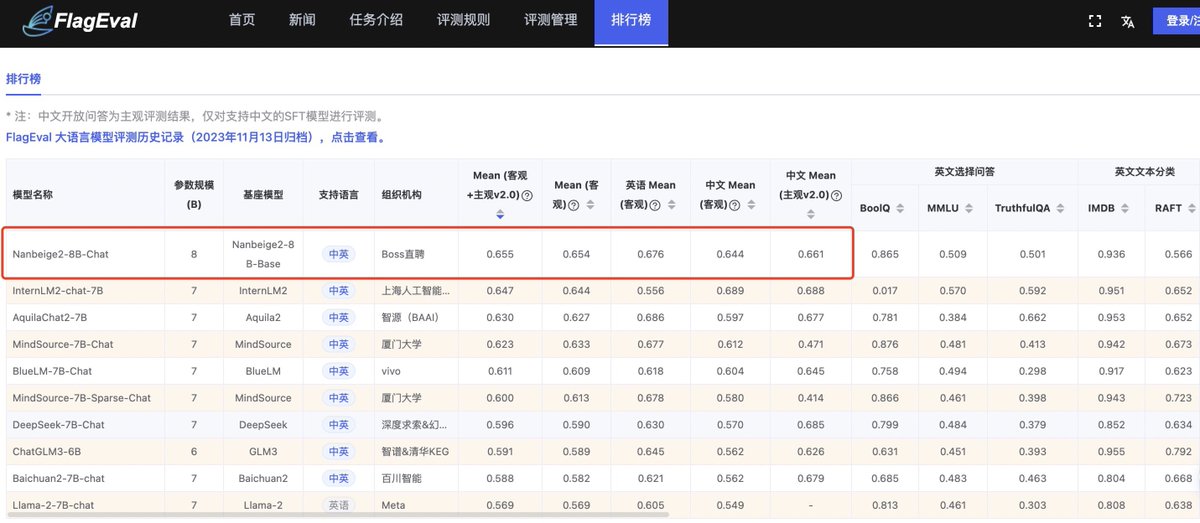Select the InternLM2-chat-7B model name
The width and height of the screenshot is (1200, 523).
[59, 291]
